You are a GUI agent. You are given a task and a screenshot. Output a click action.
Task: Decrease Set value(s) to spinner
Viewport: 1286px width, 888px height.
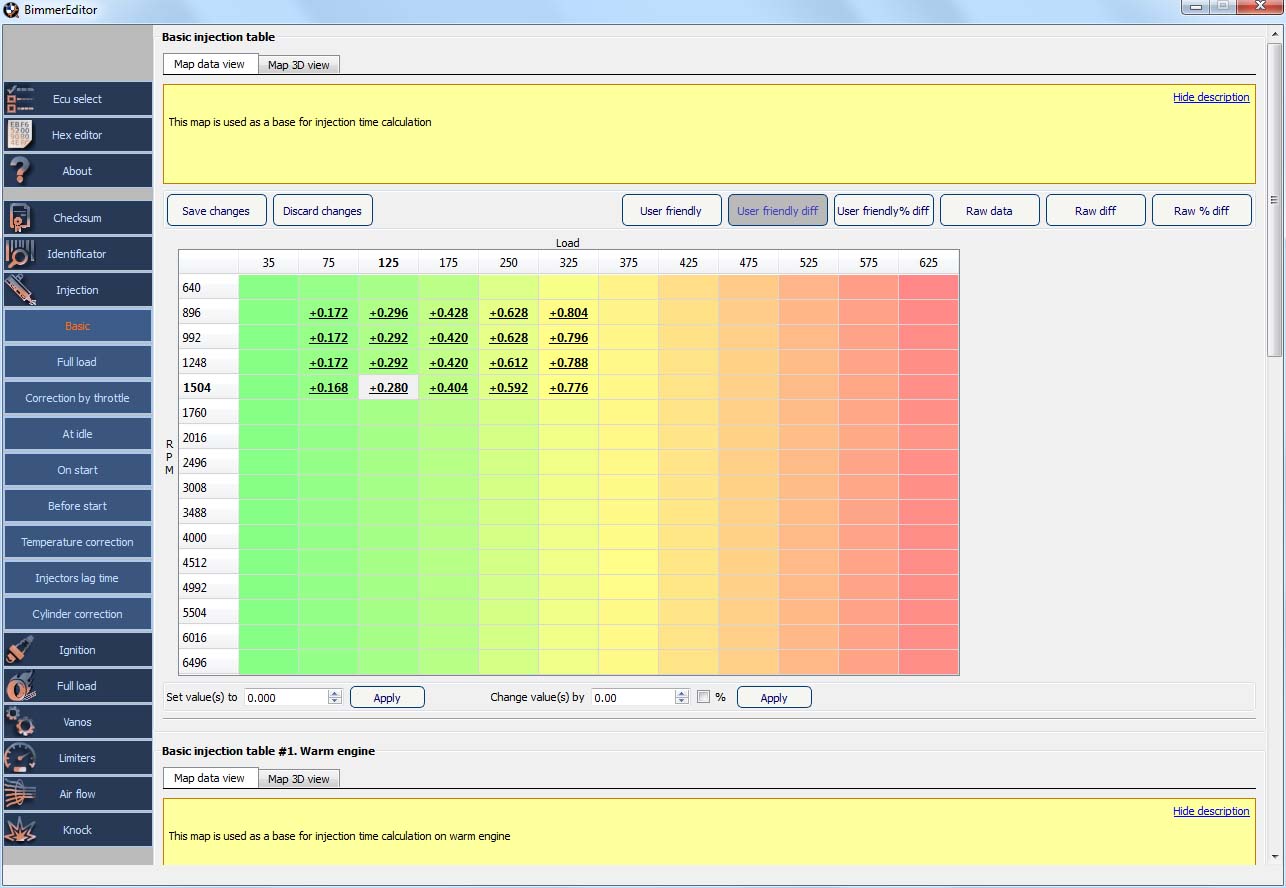tap(335, 701)
